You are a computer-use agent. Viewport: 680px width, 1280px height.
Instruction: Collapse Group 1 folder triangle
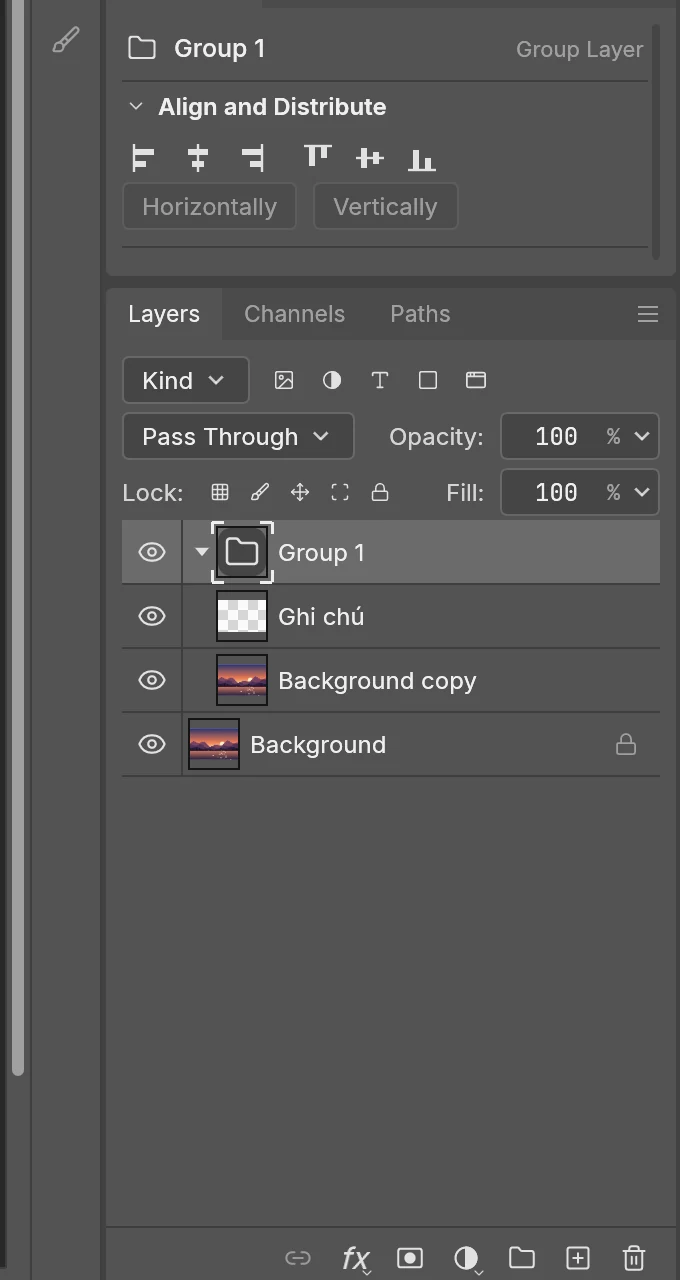pos(201,552)
